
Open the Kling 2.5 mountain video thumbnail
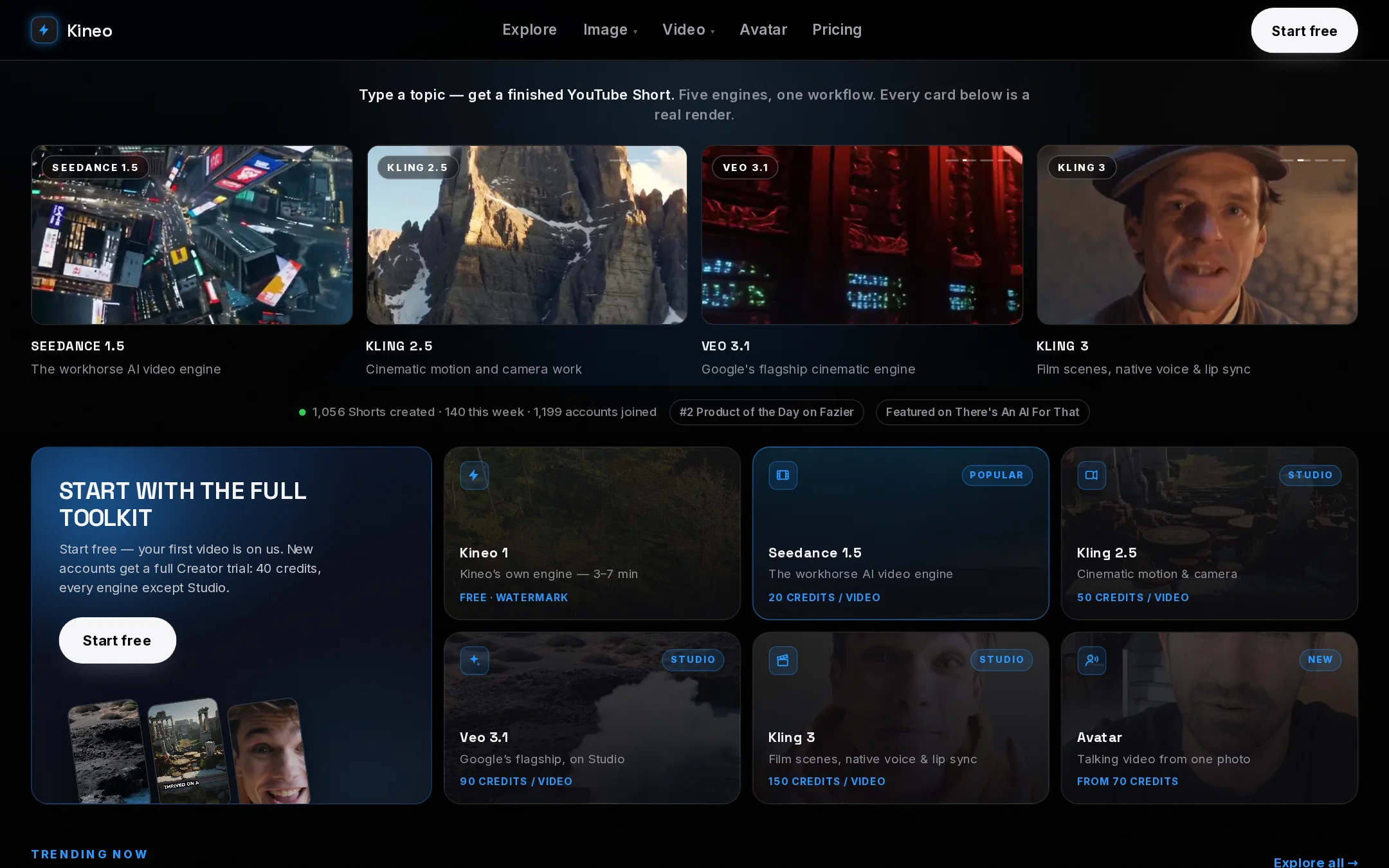click(x=527, y=235)
